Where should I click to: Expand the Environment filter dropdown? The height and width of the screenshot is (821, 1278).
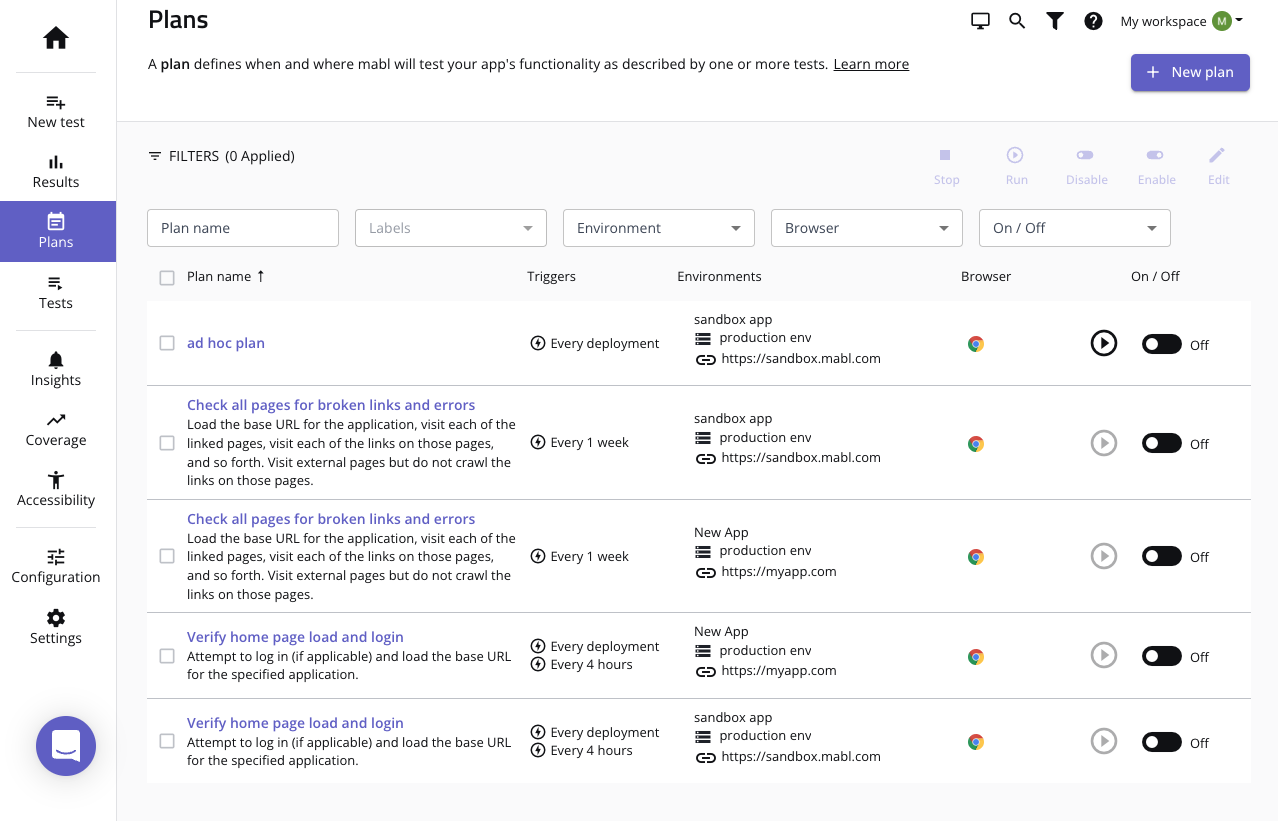click(x=658, y=228)
